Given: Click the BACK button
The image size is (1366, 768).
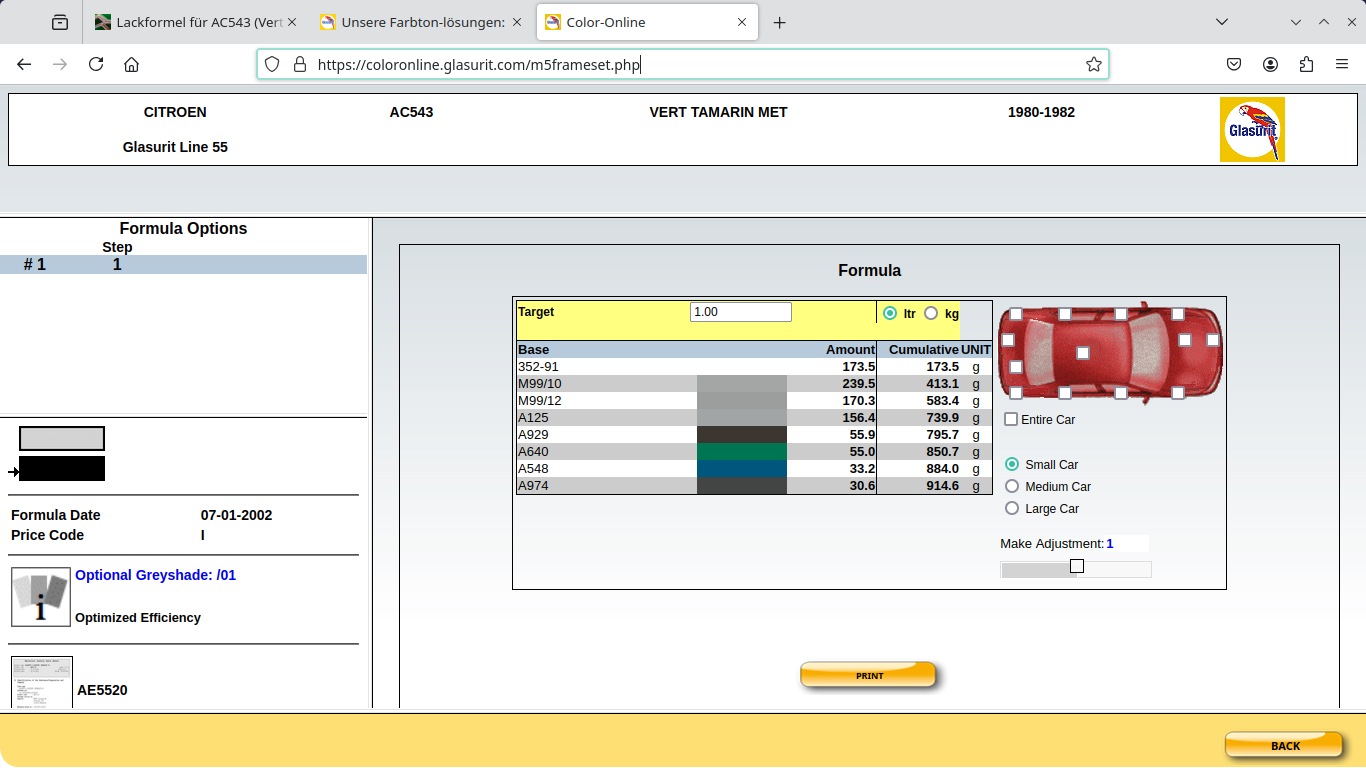Looking at the screenshot, I should tap(1284, 745).
